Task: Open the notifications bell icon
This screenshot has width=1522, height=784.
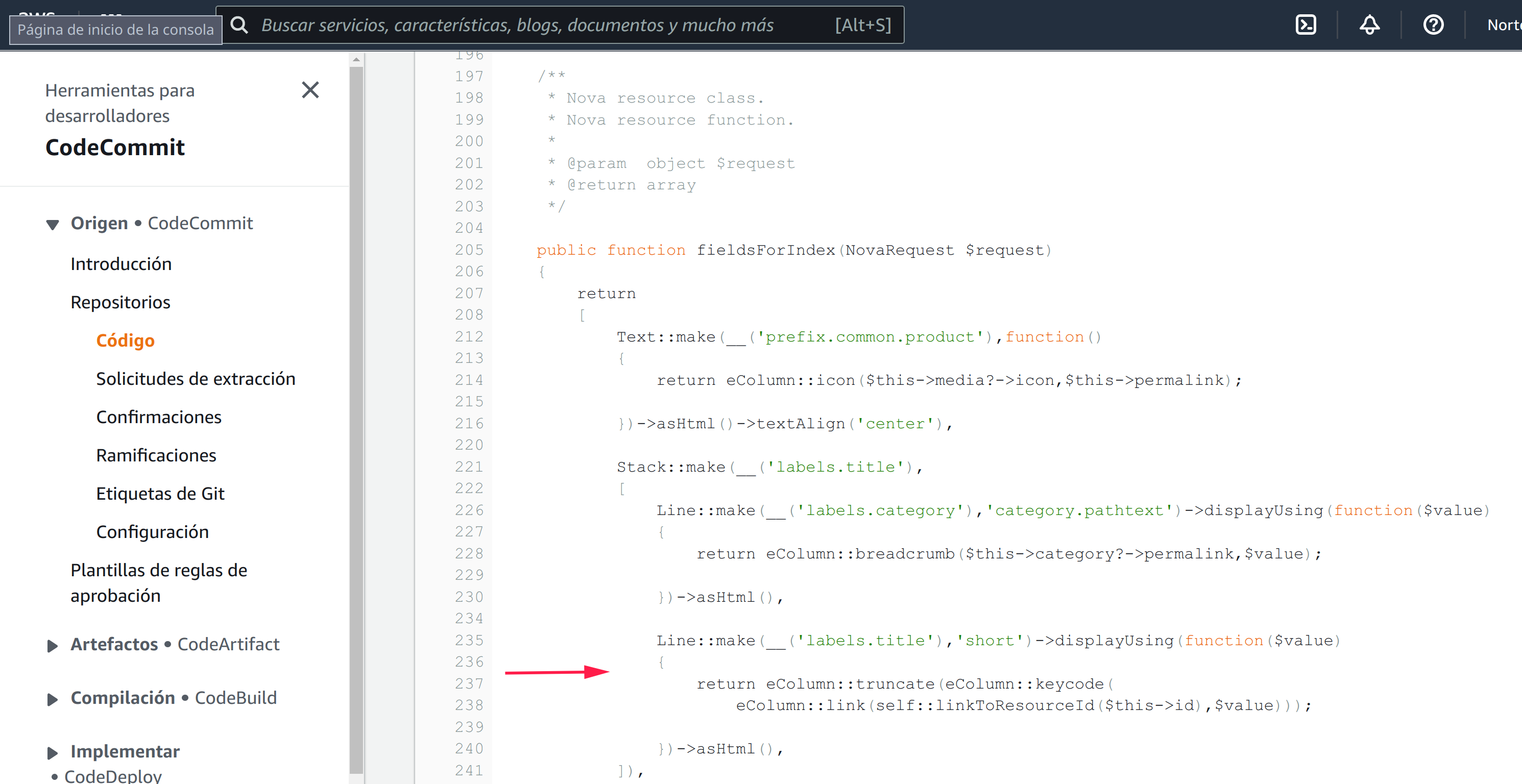Action: pyautogui.click(x=1369, y=24)
